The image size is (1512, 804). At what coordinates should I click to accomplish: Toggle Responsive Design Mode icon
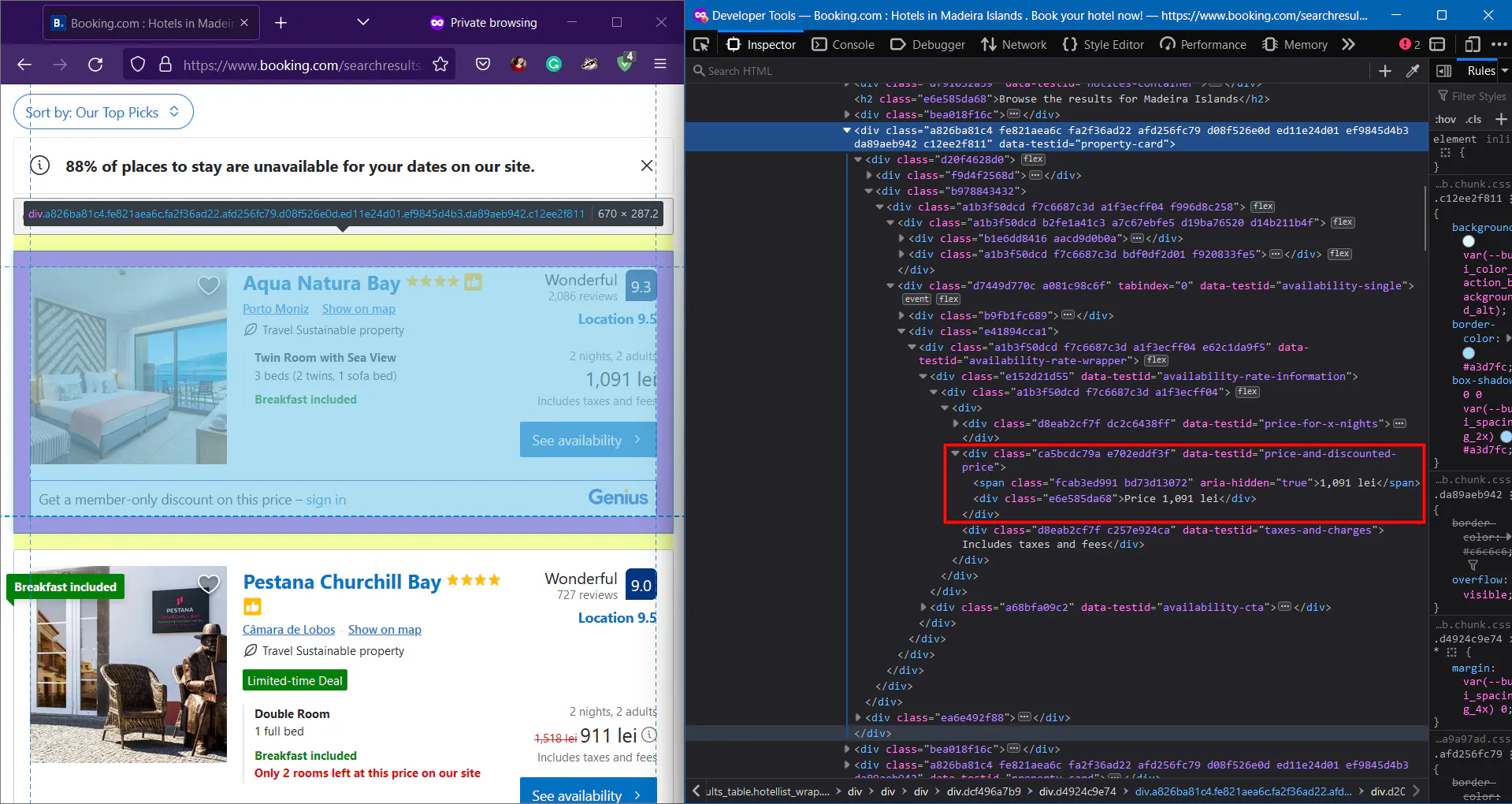click(x=1472, y=44)
